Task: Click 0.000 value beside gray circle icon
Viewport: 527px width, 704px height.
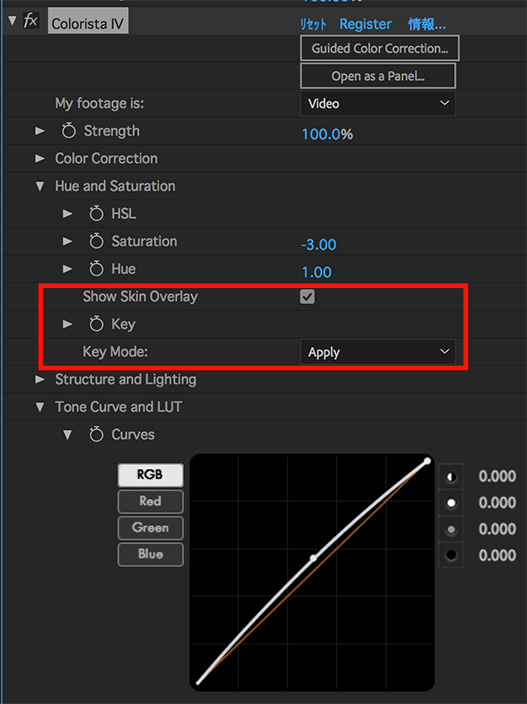Action: coord(497,529)
